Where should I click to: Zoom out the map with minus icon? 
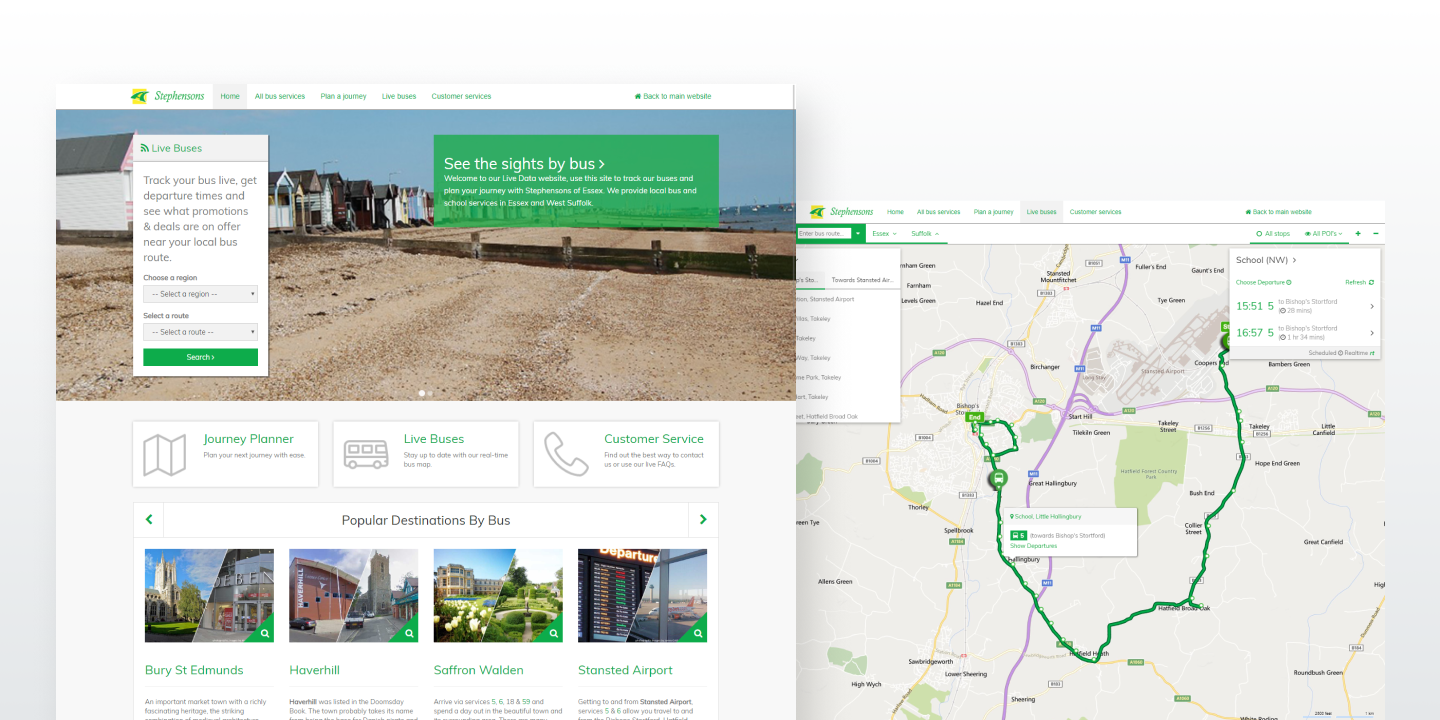click(1376, 234)
